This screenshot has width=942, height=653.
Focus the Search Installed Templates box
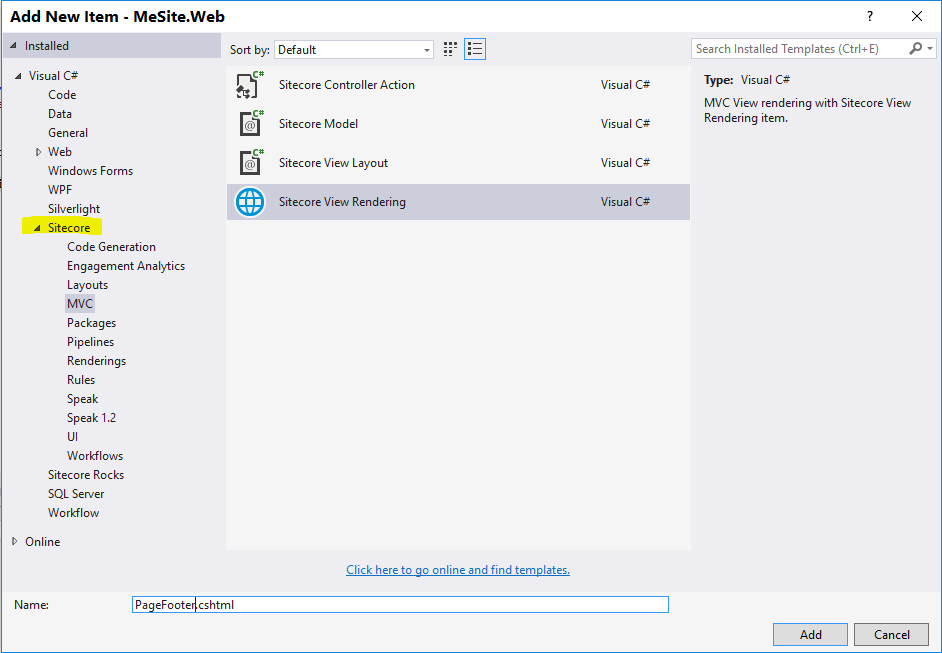coord(800,49)
